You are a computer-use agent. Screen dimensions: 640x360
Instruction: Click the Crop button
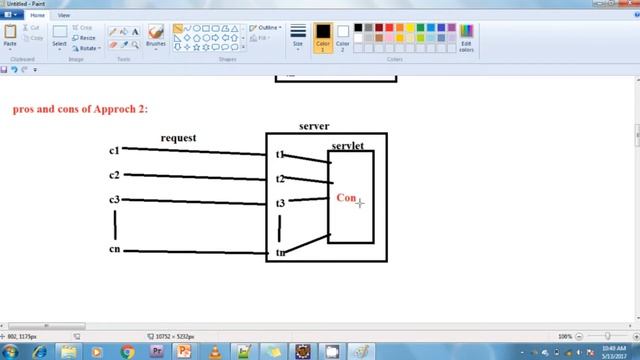click(x=82, y=27)
